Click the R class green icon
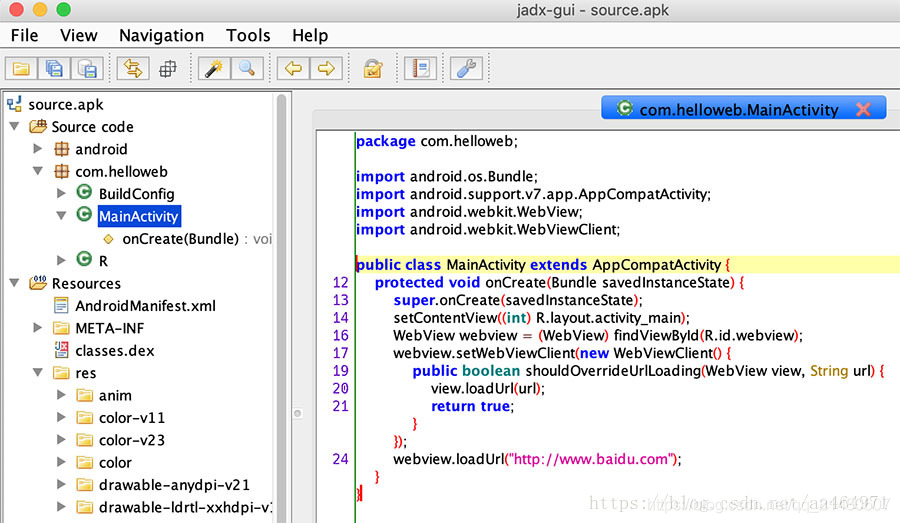This screenshot has height=523, width=900. tap(84, 259)
